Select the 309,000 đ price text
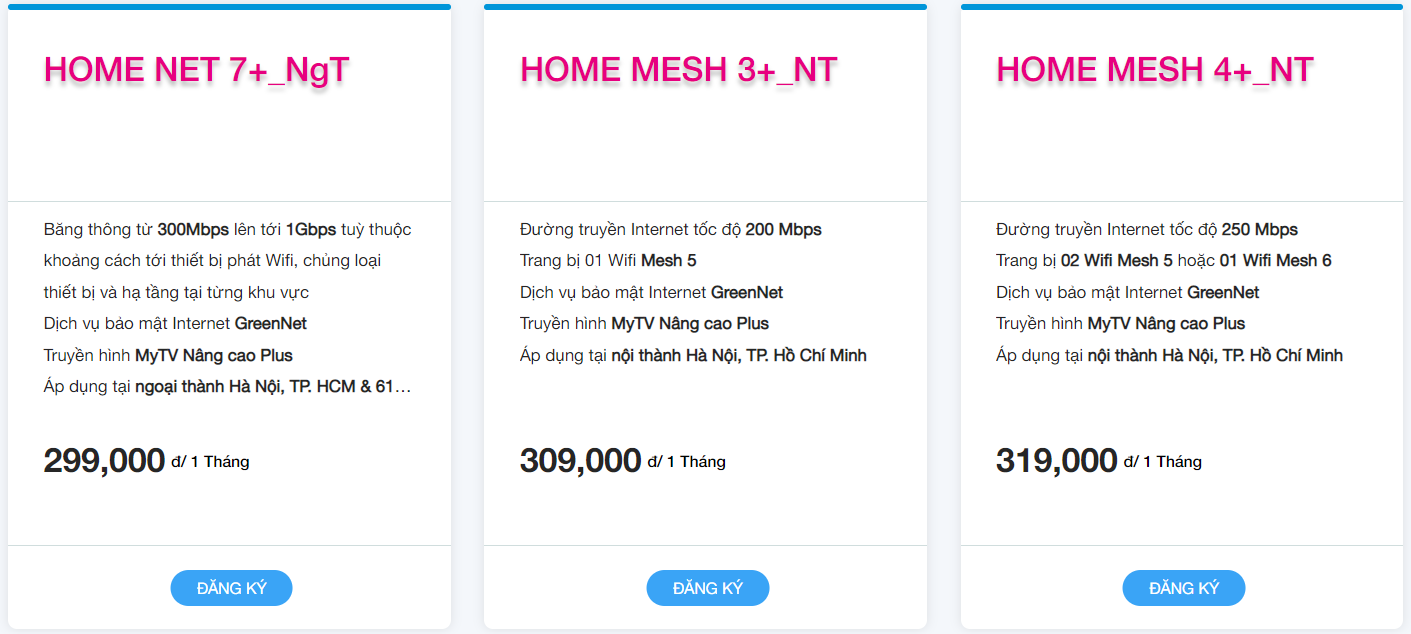 point(581,461)
